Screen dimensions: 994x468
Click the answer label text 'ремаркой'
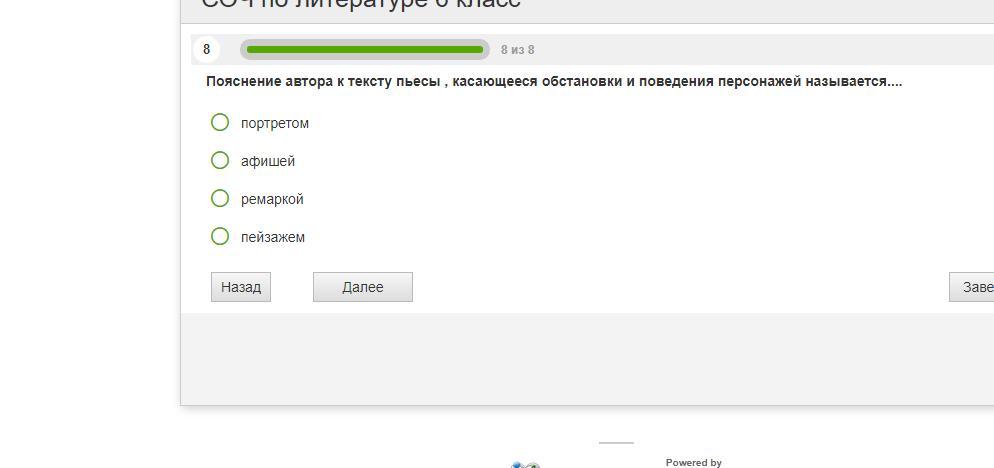[x=272, y=199]
